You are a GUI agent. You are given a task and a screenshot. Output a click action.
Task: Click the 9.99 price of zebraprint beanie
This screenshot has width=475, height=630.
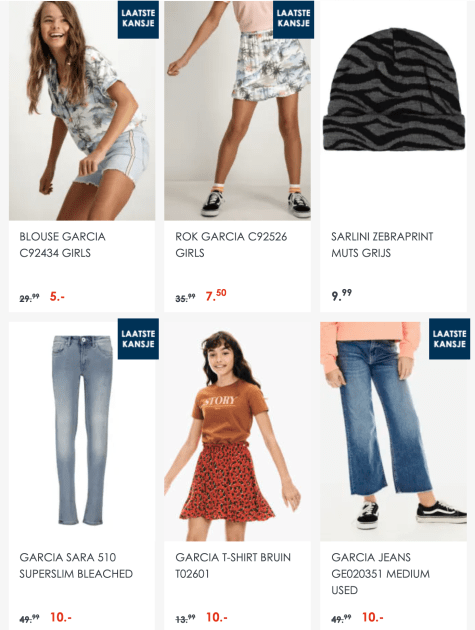(341, 295)
